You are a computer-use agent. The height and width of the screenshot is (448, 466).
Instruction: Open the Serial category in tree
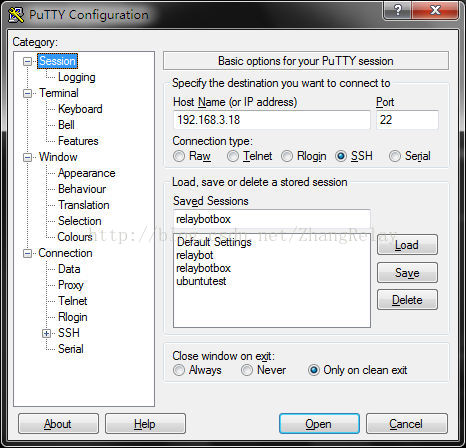71,349
